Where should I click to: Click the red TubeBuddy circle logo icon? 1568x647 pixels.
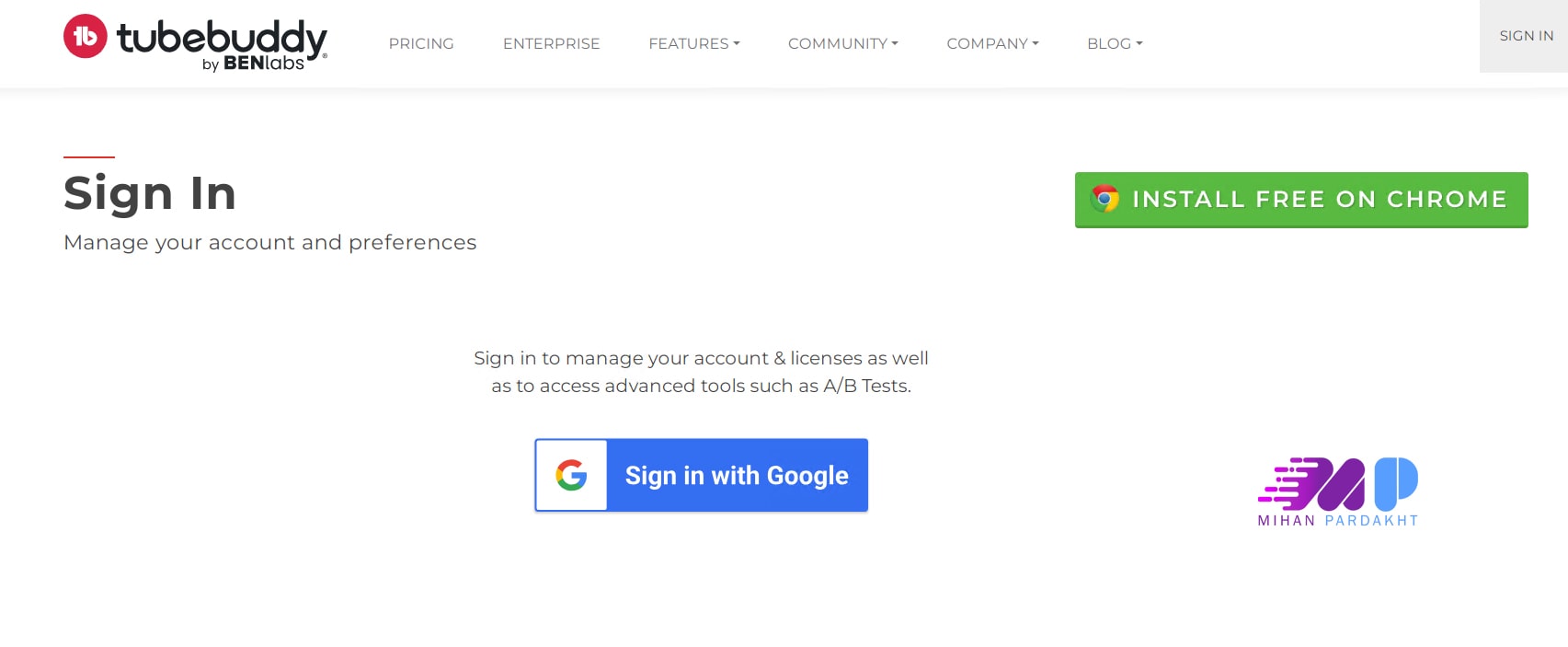click(x=86, y=36)
